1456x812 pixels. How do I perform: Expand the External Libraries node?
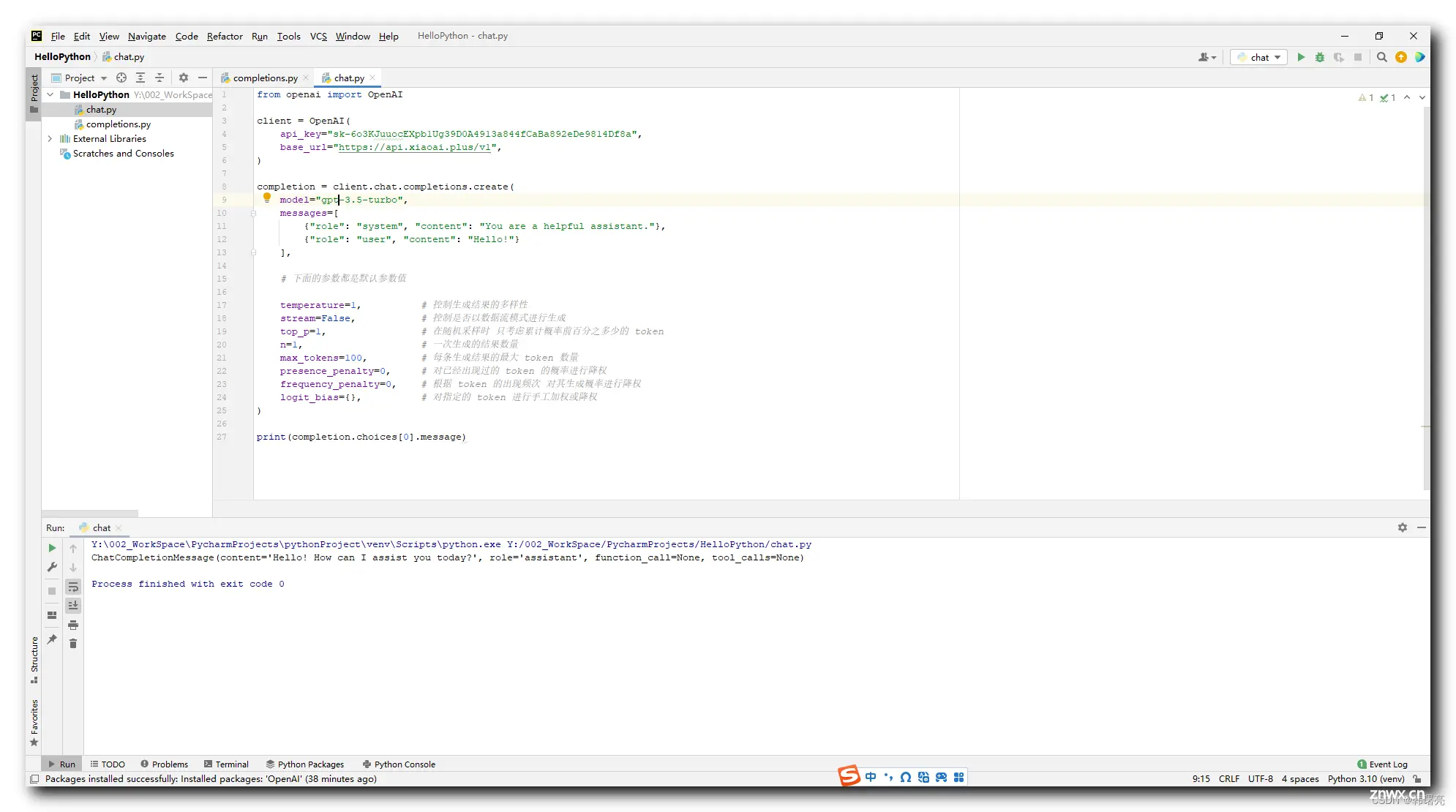point(50,138)
